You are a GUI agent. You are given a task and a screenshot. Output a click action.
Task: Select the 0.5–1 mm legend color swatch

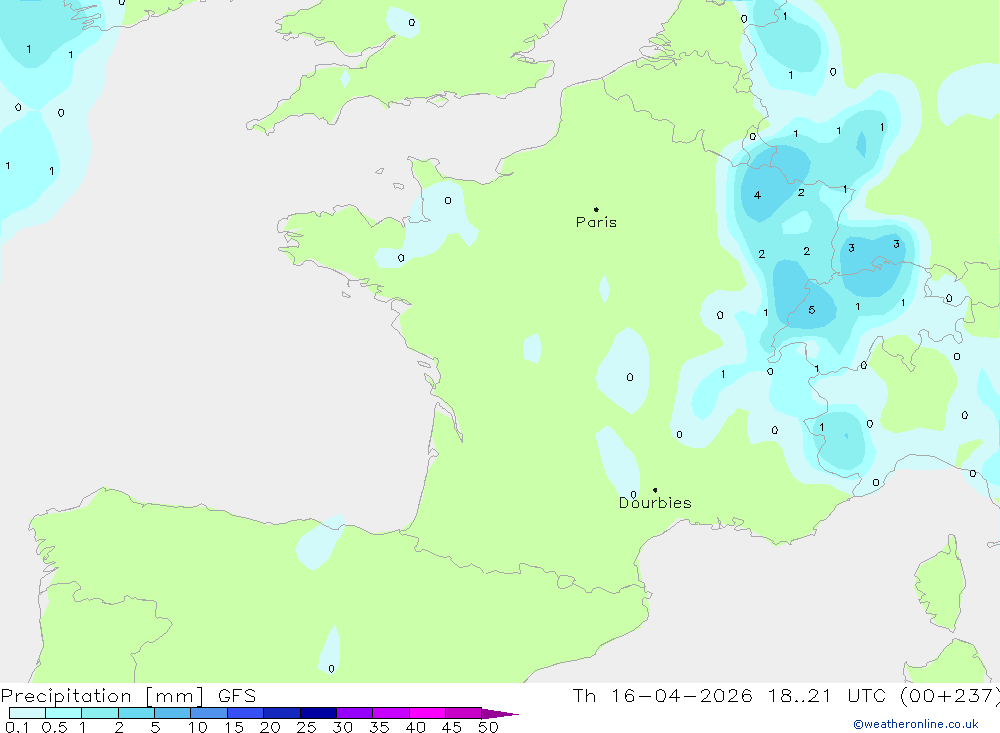coord(64,713)
